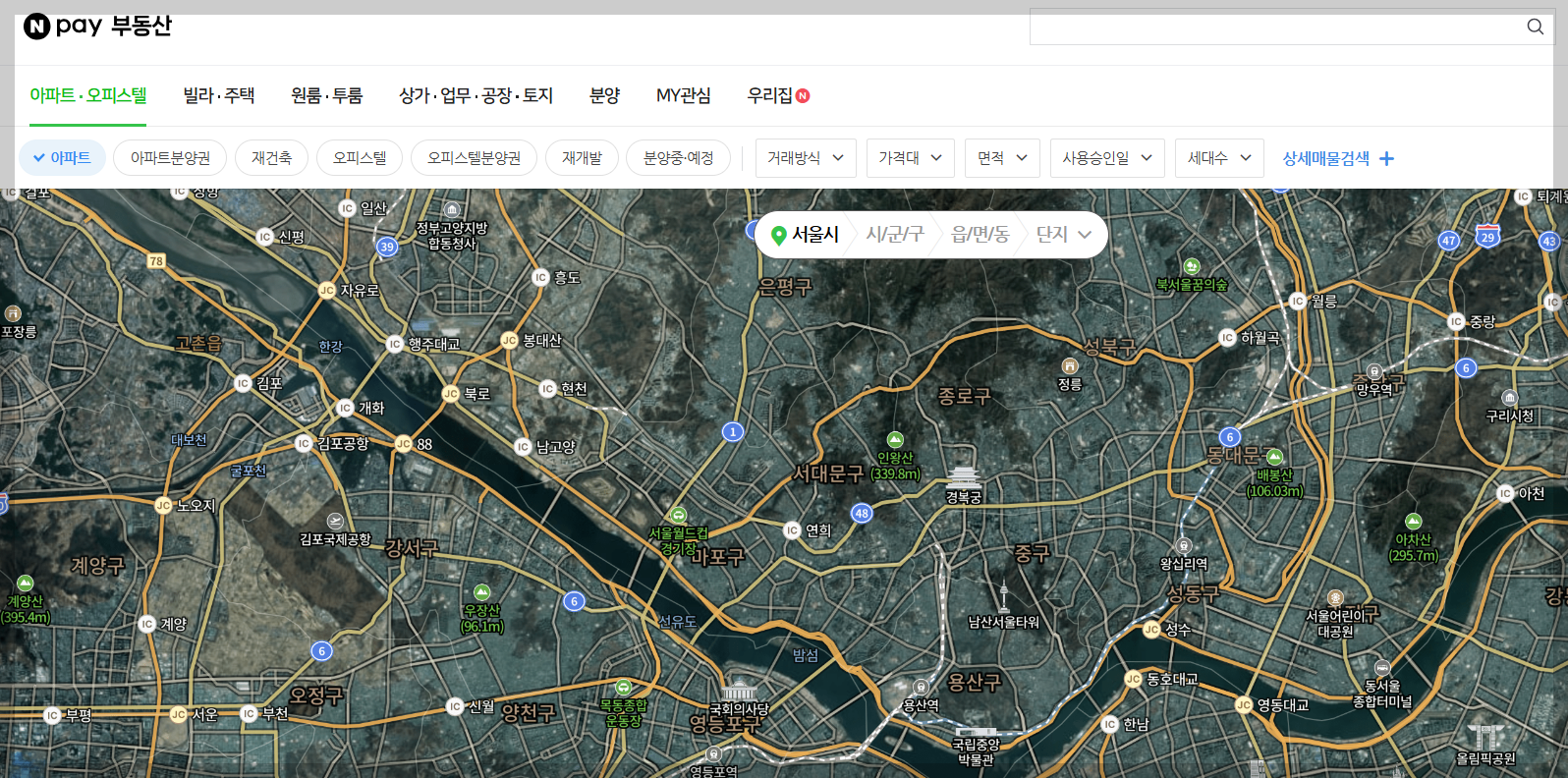Expand the 세대수 dropdown
Screen dimensions: 1568x778
coord(1219,157)
